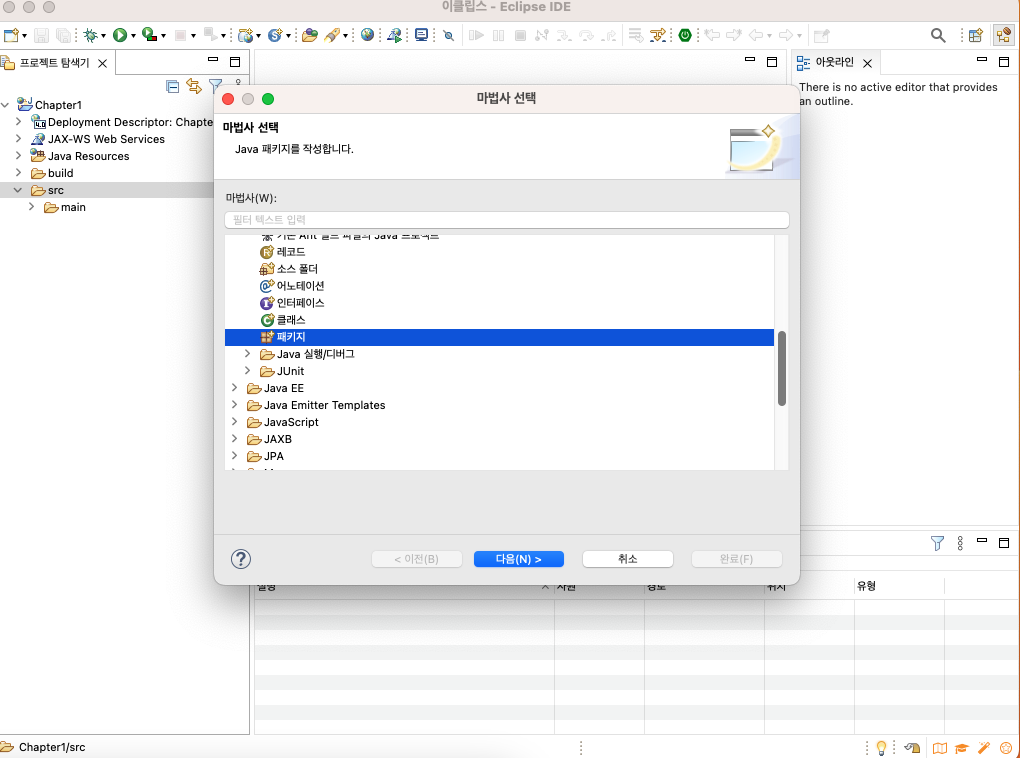The height and width of the screenshot is (758, 1020).
Task: Close the 아웃라인 view tab
Action: 867,63
